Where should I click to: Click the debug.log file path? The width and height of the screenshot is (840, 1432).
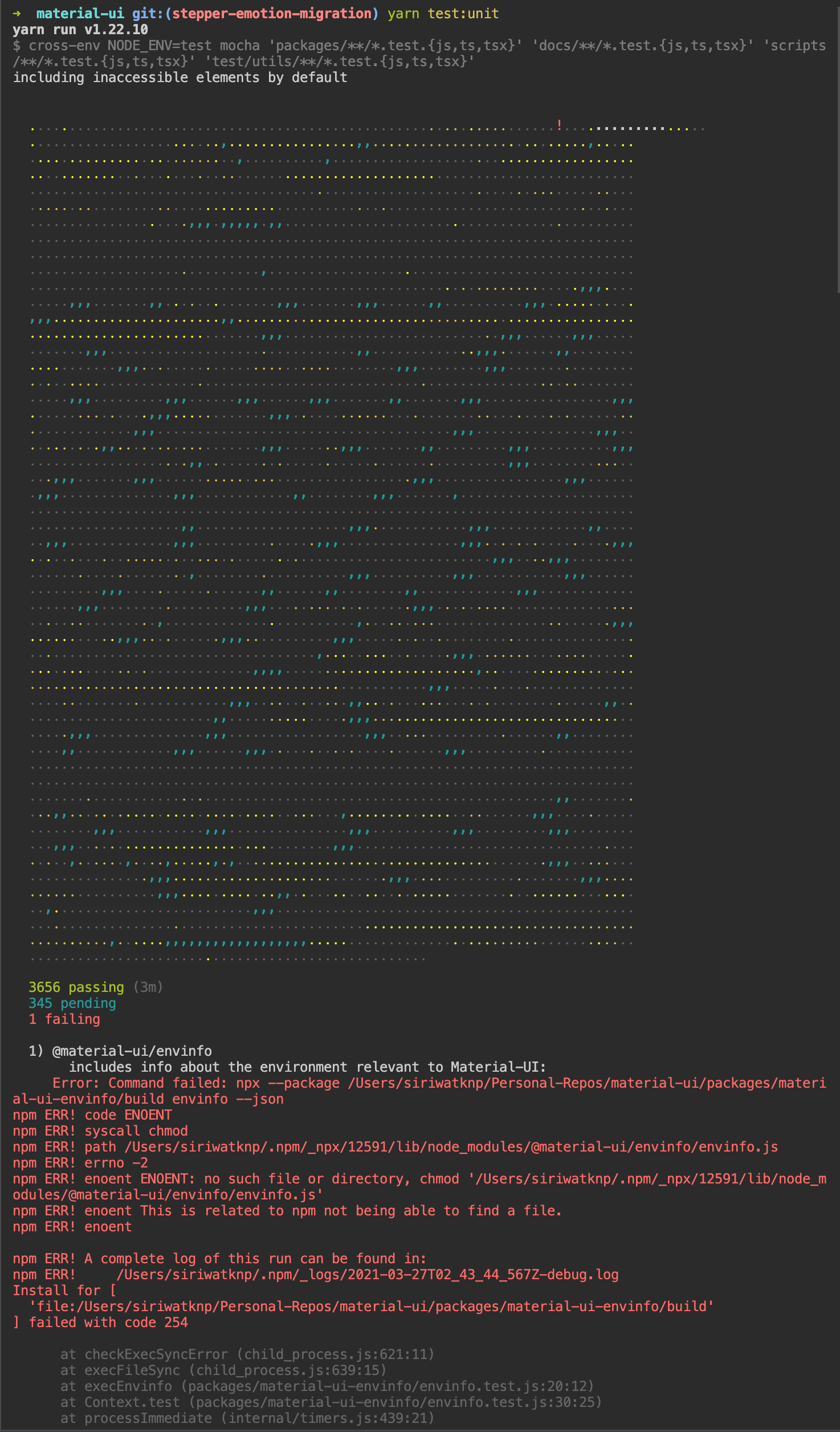pos(368,1275)
